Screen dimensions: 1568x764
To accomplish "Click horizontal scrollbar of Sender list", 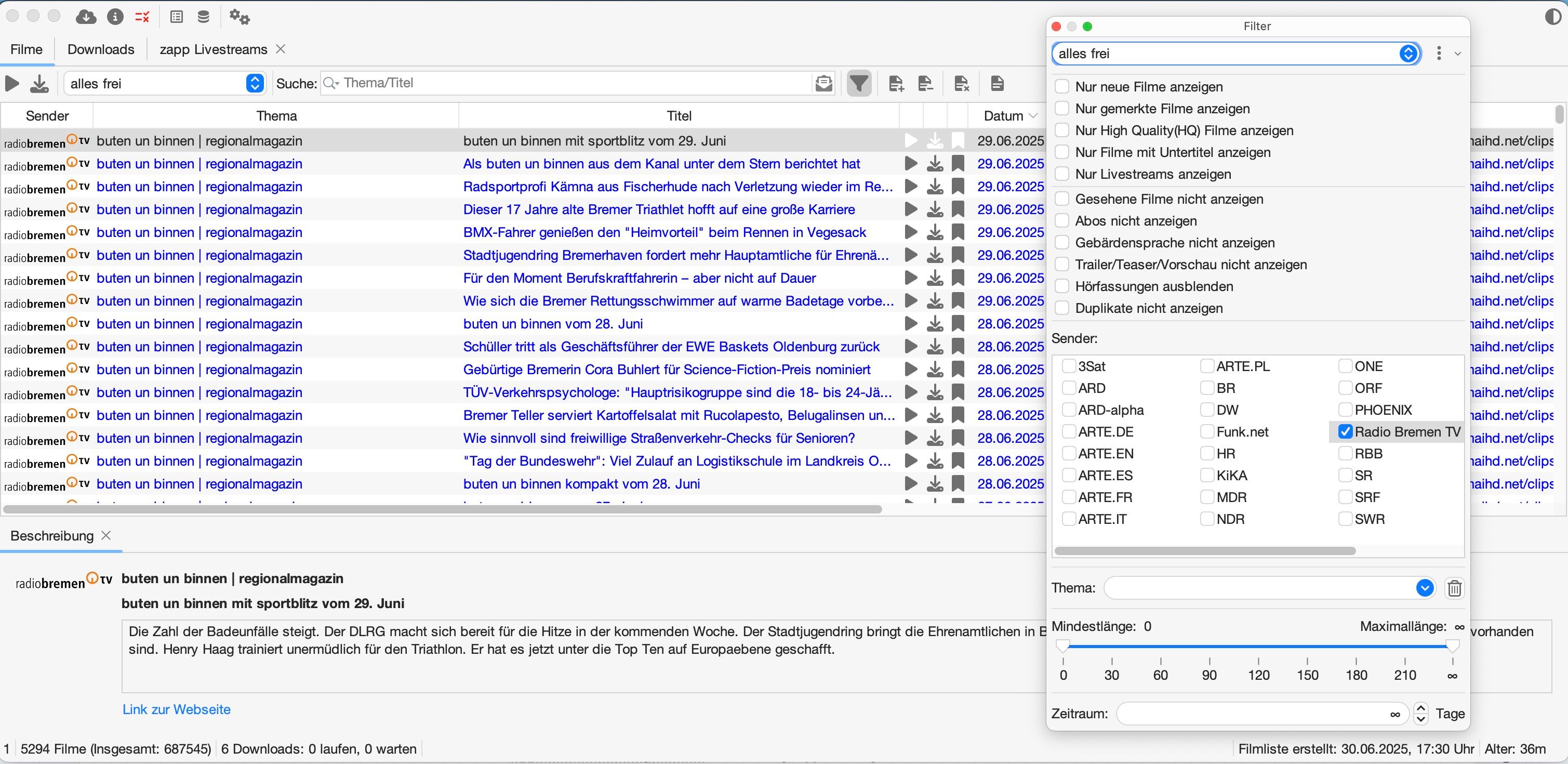I will [1205, 551].
